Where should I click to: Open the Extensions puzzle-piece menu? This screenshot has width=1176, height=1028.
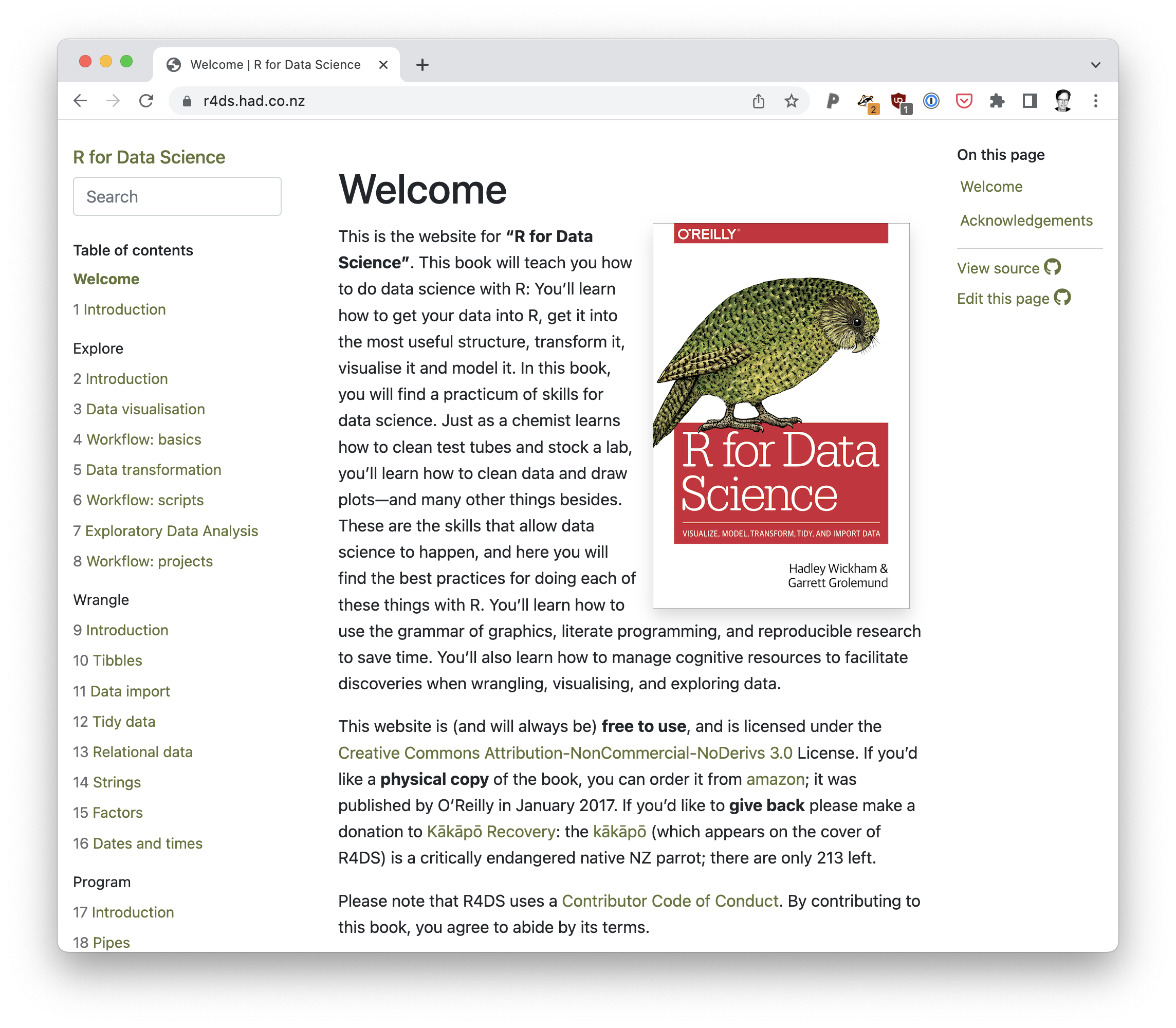pos(997,101)
